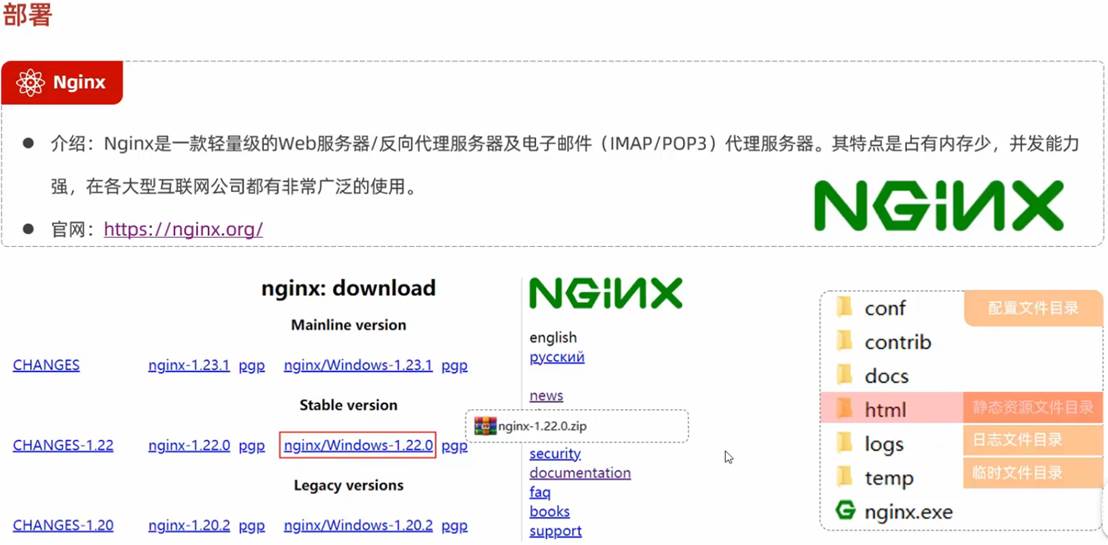Image resolution: width=1108 pixels, height=545 pixels.
Task: Open the faq link
Action: point(540,492)
